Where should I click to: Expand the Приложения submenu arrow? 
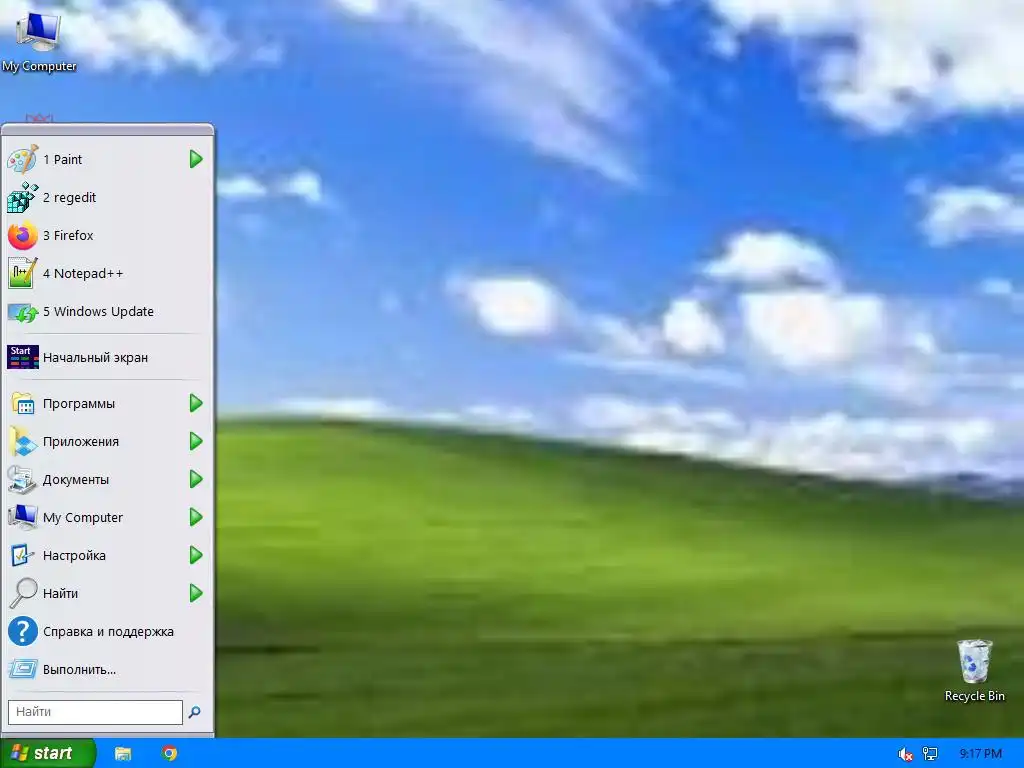pos(196,441)
